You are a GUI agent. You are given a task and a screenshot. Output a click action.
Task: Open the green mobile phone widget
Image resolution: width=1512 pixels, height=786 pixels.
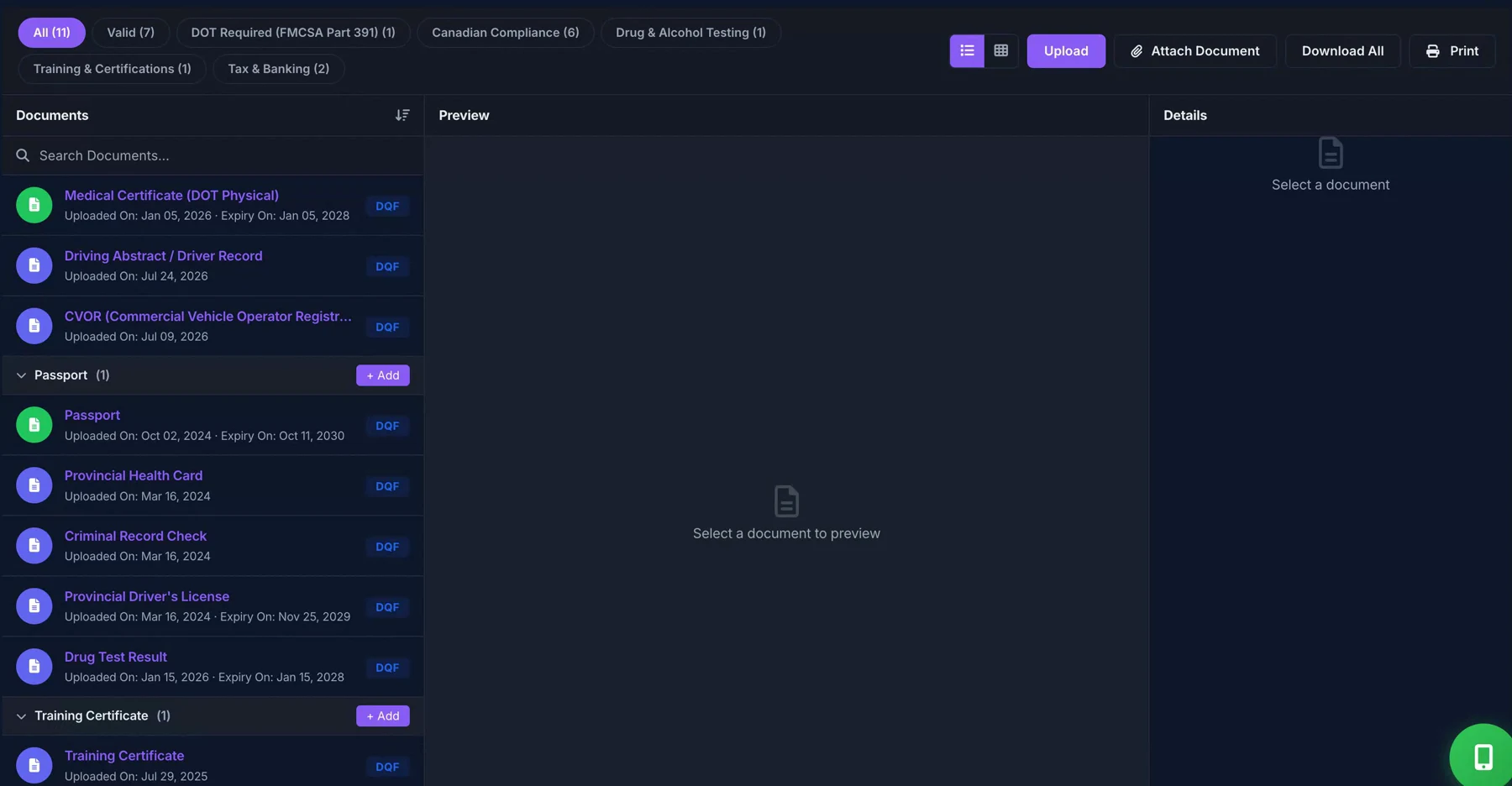[x=1483, y=757]
